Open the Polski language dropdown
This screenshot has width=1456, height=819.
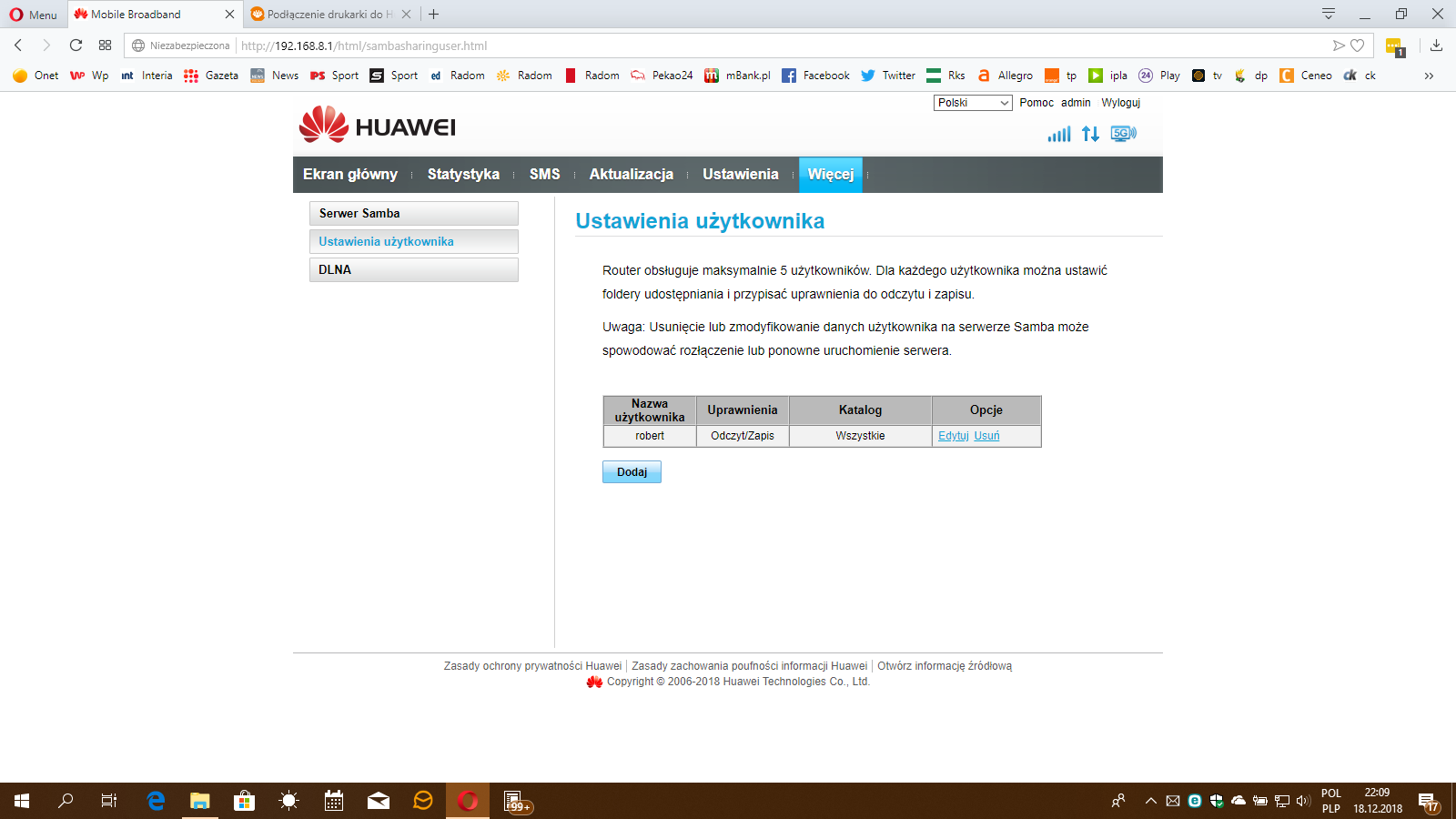click(x=972, y=103)
